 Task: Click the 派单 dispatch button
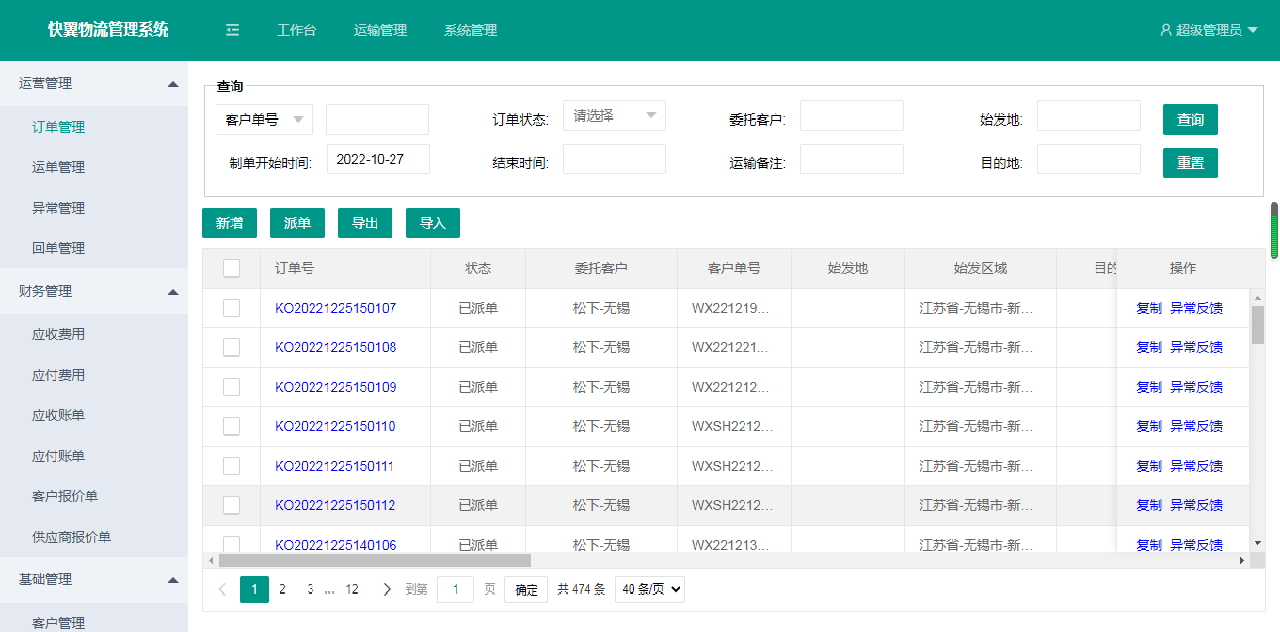pyautogui.click(x=297, y=223)
